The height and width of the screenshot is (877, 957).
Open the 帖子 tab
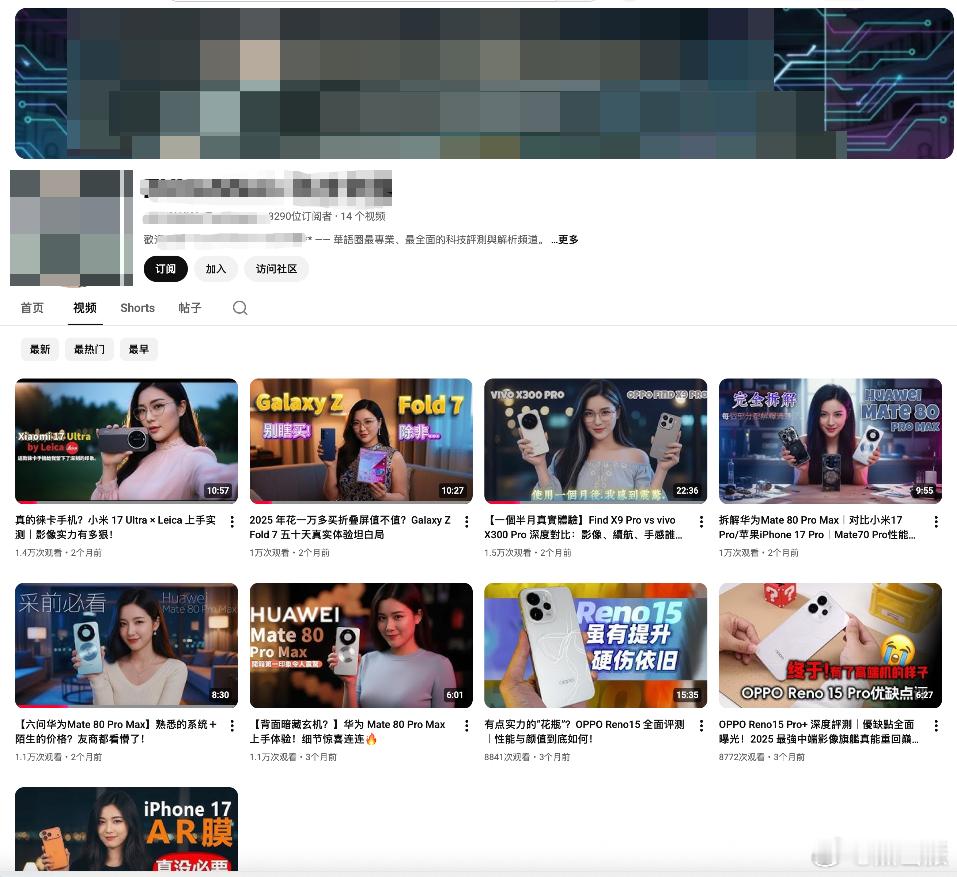[x=190, y=308]
